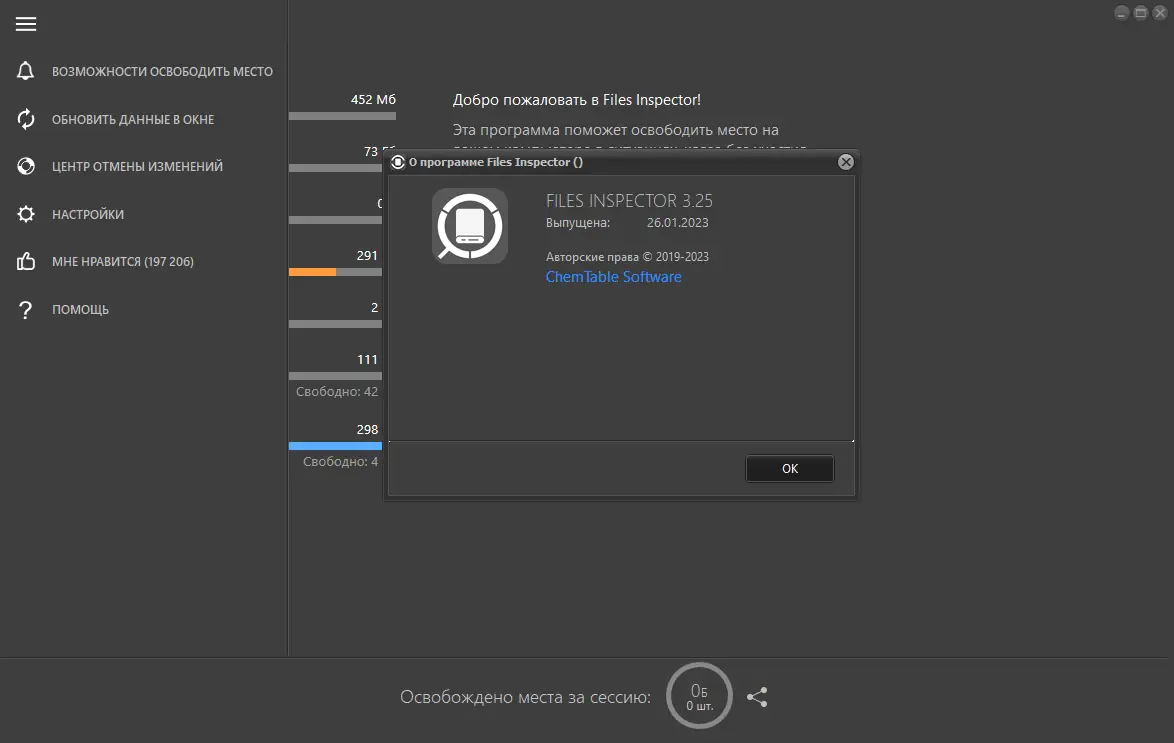The height and width of the screenshot is (743, 1174).
Task: Select ВОЗМОЖНОСТИ ОСВОБОДИТЬ МЕСТО sidebar entry
Action: tap(162, 71)
